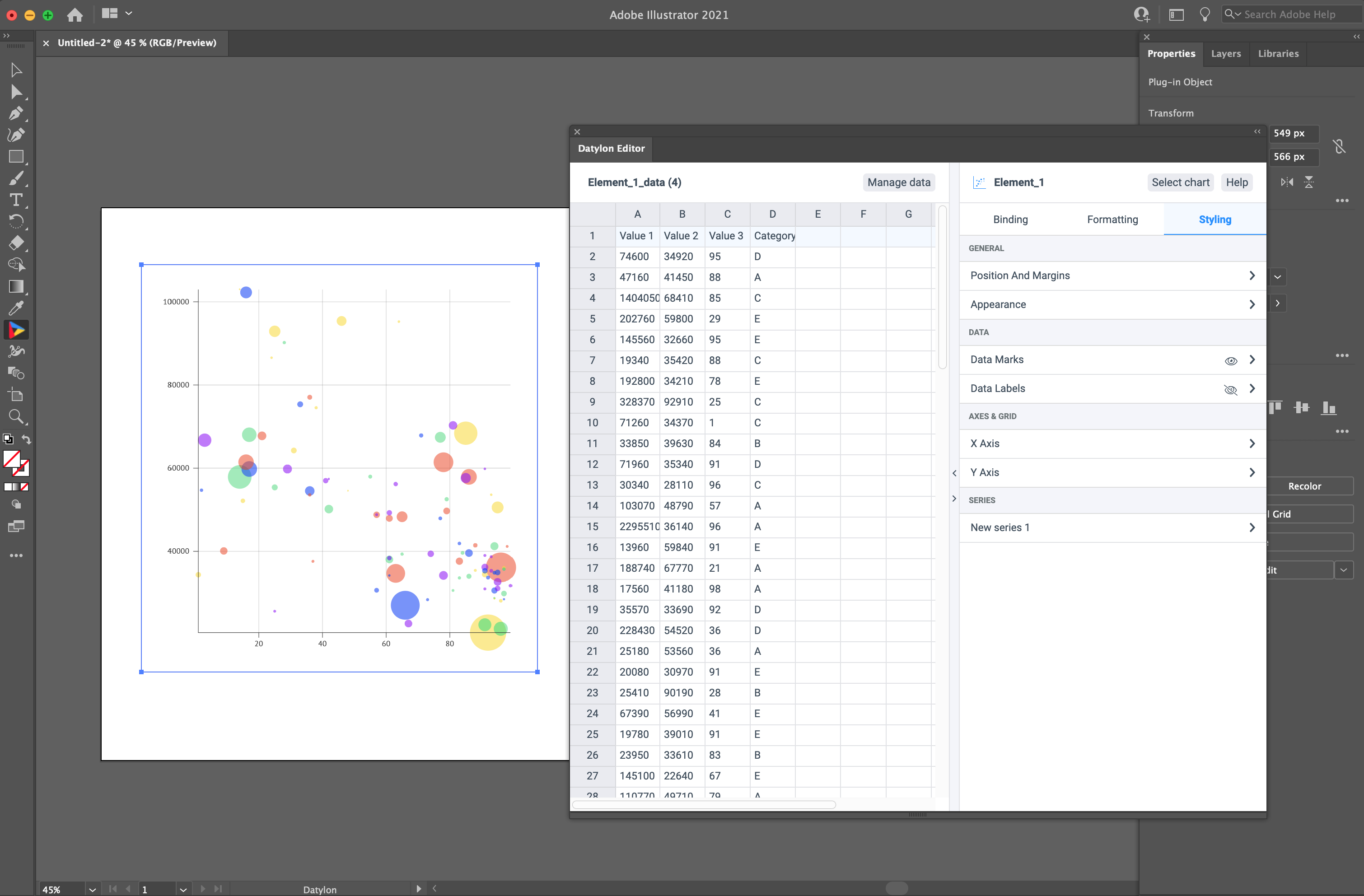Image resolution: width=1364 pixels, height=896 pixels.
Task: Click the Manage data button
Action: 898,182
